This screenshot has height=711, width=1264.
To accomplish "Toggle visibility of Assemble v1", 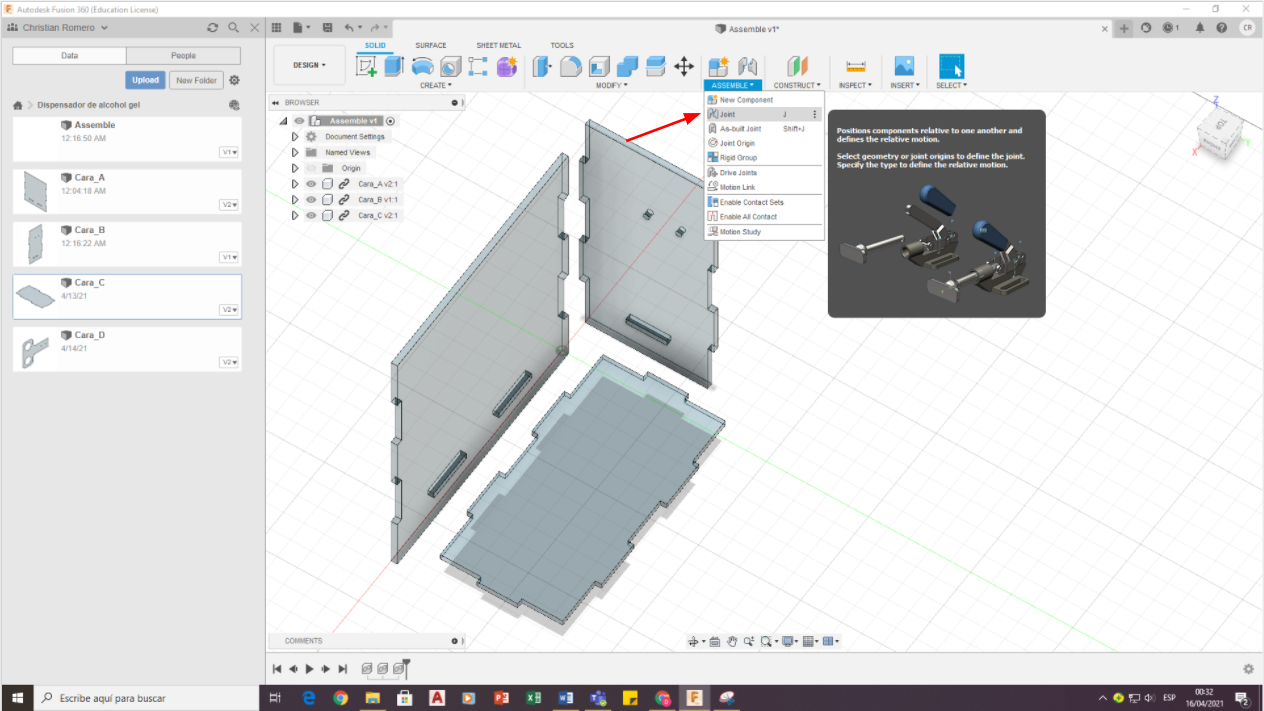I will coord(299,121).
